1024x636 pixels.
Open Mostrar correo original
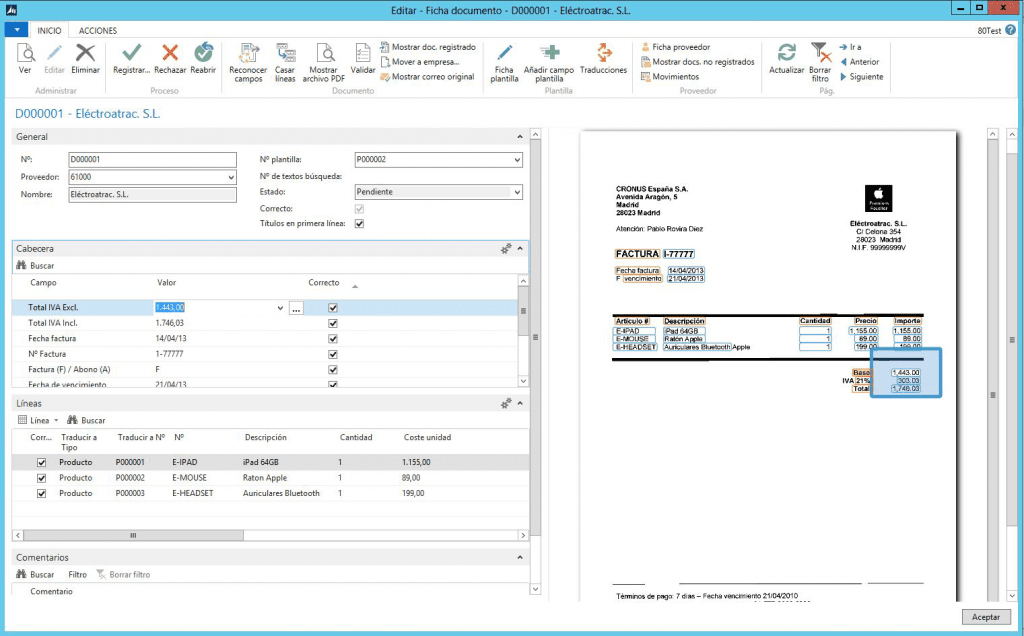click(427, 77)
